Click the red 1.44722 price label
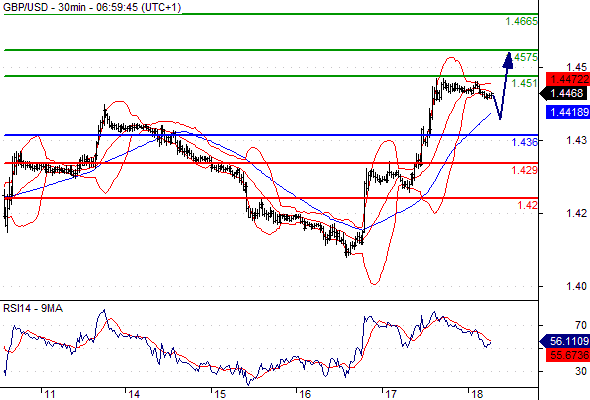 coord(568,79)
